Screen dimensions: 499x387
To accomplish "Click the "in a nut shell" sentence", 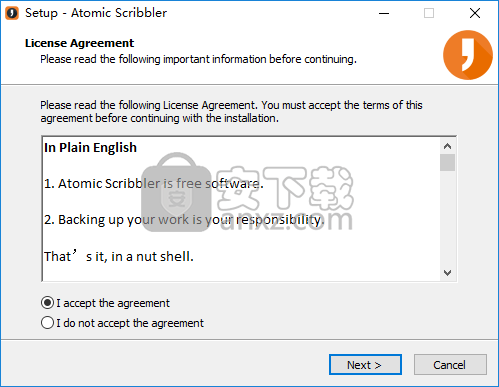I will click(119, 256).
